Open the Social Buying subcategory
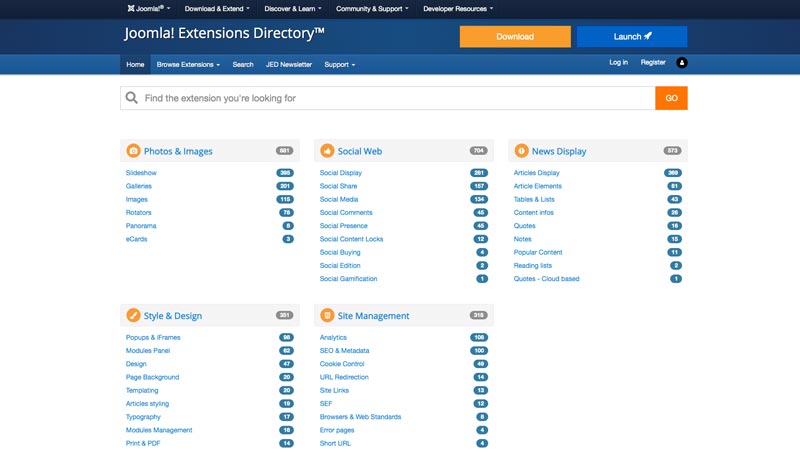800x453 pixels. tap(340, 253)
